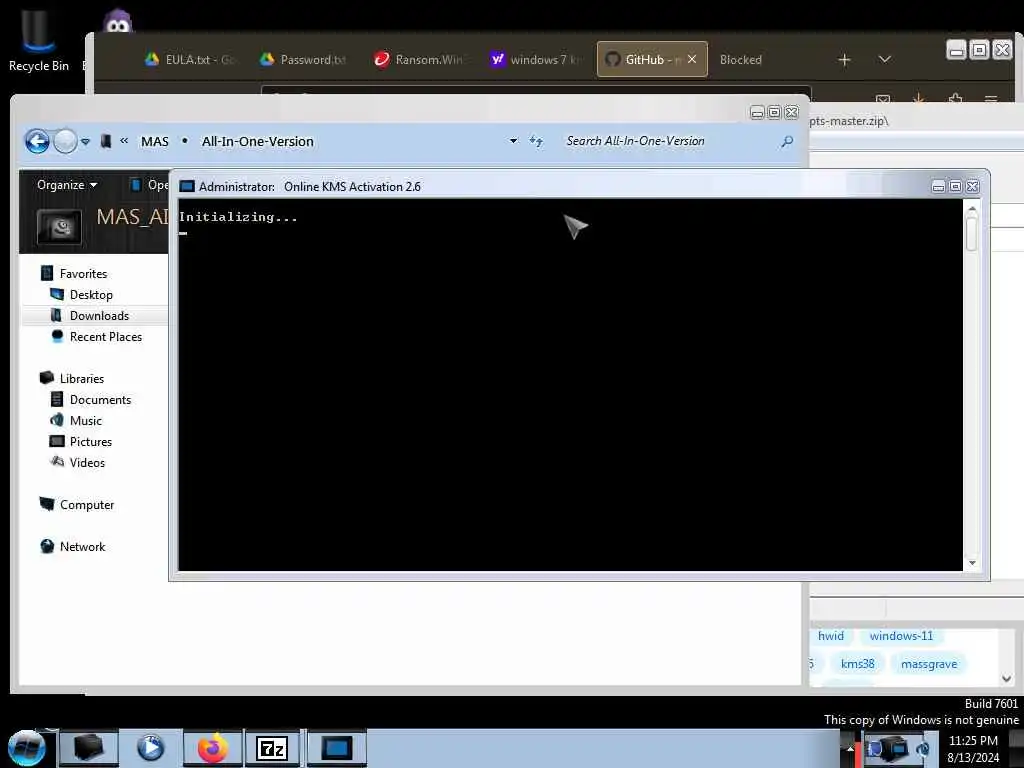Switch to the Password.txt browser tab

pos(304,59)
